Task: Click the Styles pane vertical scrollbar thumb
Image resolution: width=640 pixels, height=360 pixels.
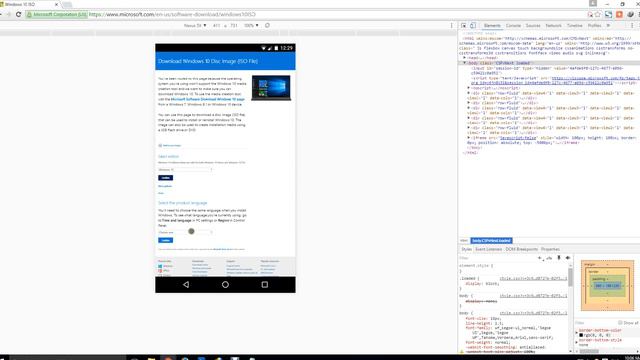Action: [571, 277]
